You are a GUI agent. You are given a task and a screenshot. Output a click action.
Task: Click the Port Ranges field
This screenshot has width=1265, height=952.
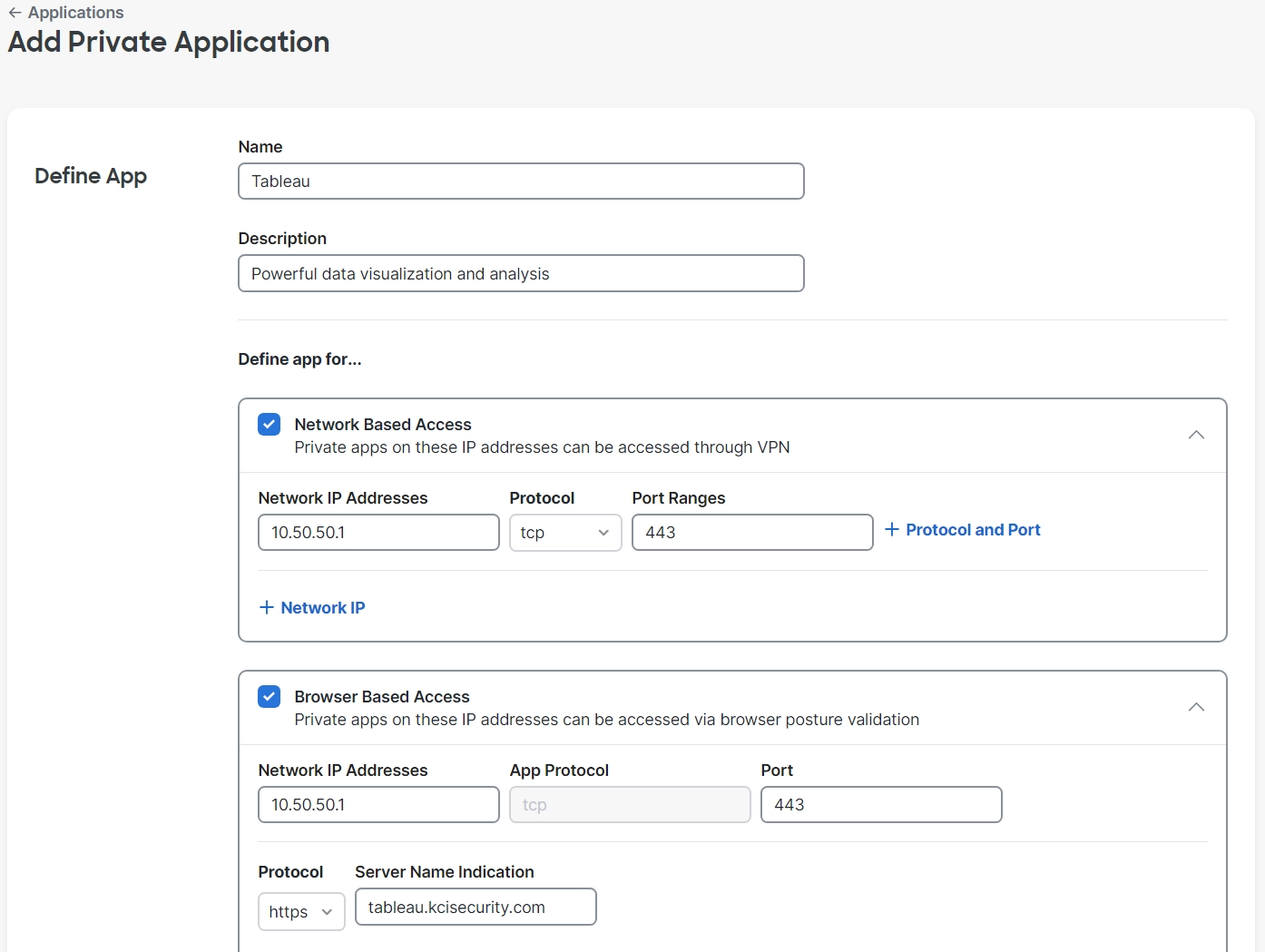coord(752,533)
